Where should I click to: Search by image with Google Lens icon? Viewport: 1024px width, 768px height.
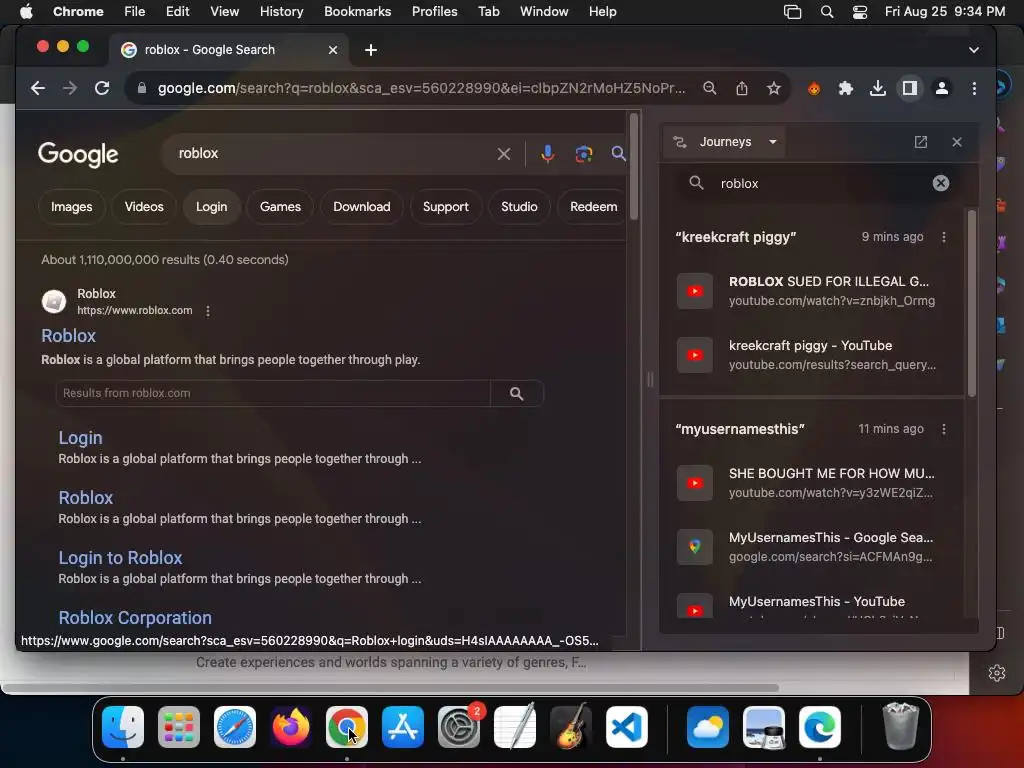[x=584, y=154]
